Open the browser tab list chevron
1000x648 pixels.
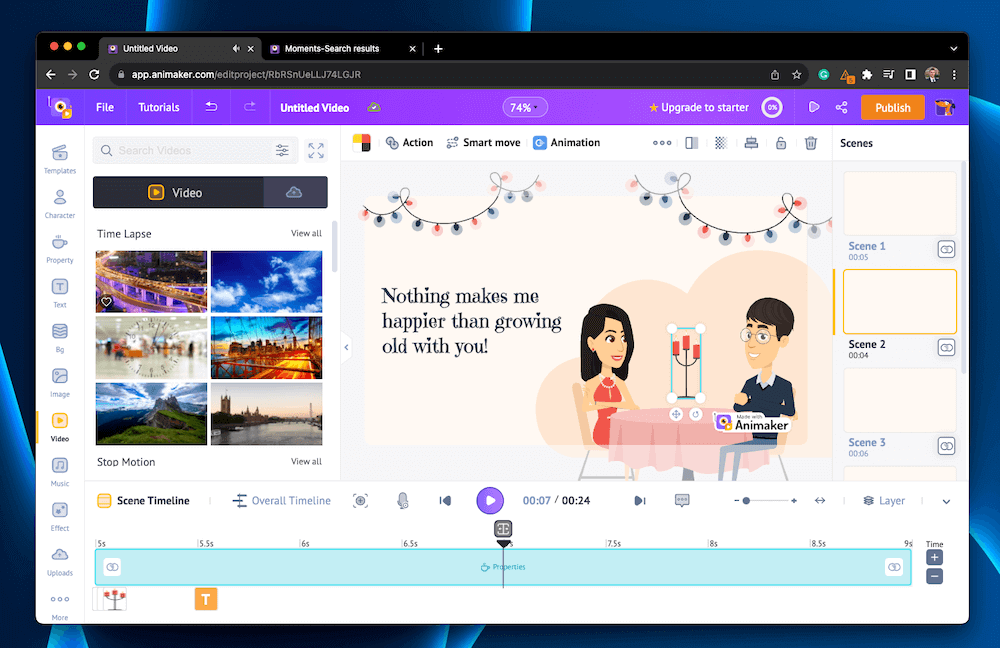[x=953, y=48]
